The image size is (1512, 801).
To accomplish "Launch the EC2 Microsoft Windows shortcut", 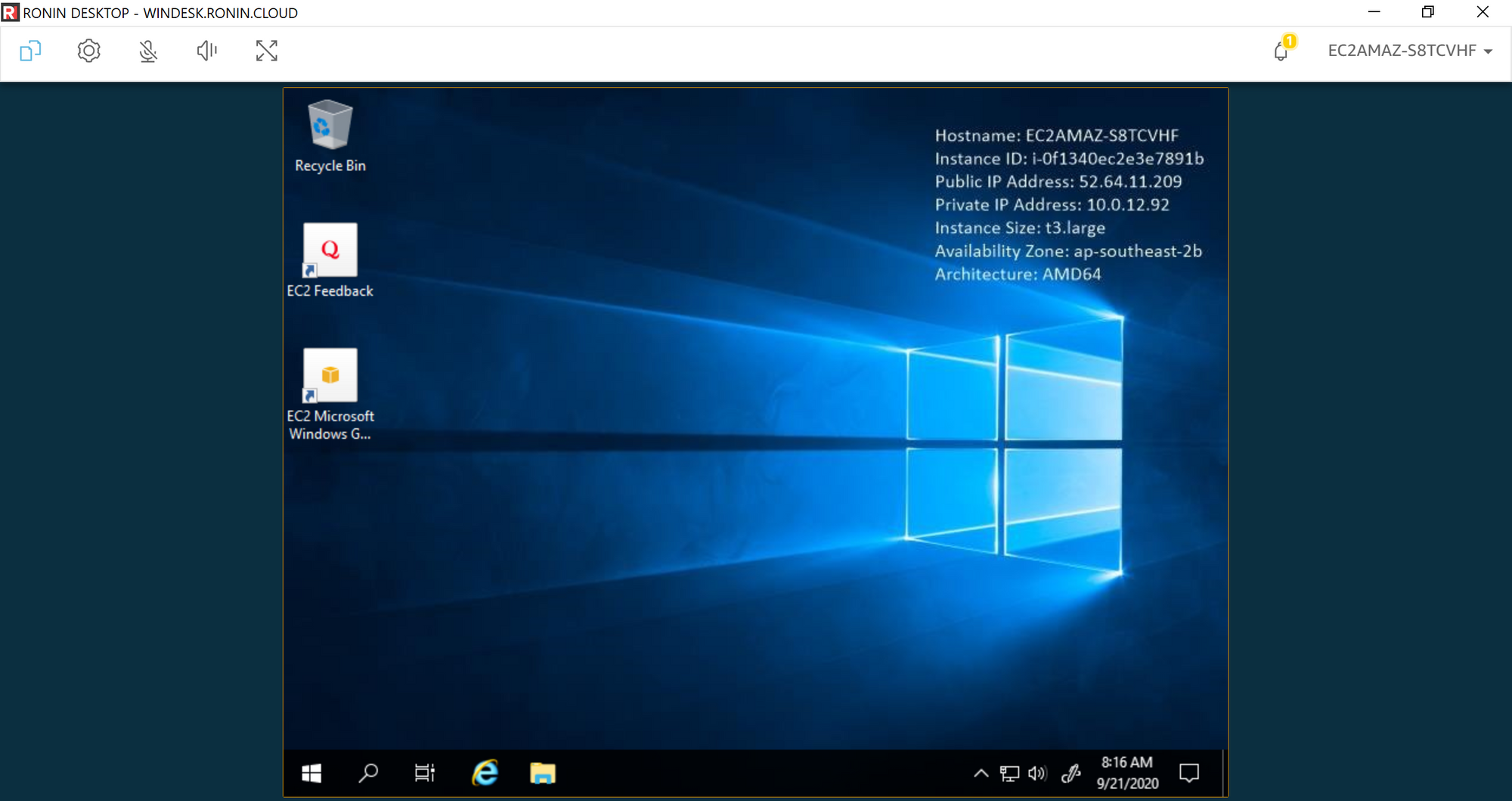I will [330, 376].
